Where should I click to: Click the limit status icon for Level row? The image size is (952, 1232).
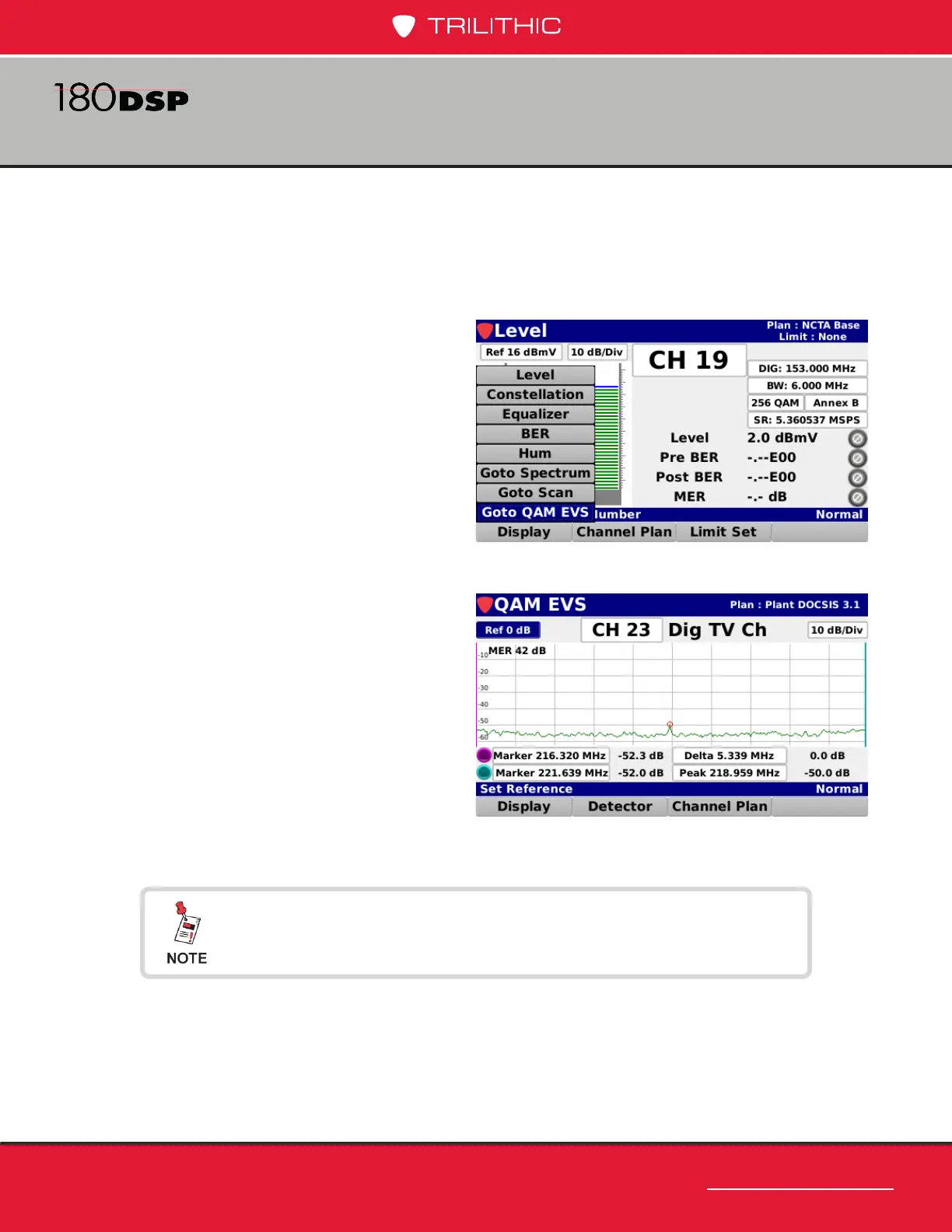(857, 439)
